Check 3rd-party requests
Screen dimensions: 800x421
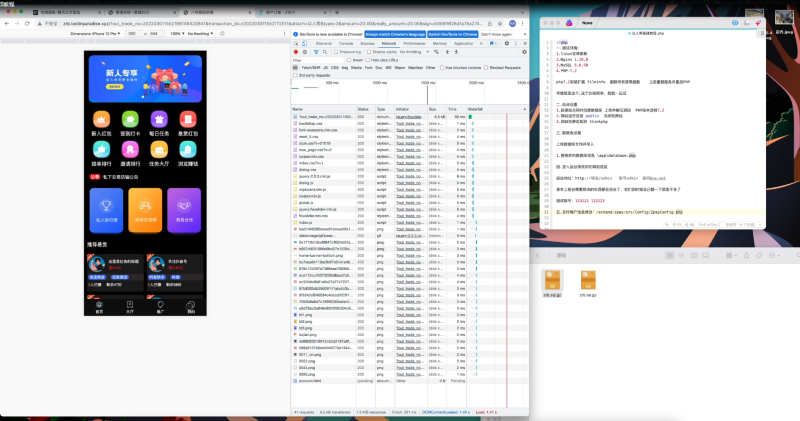click(295, 75)
